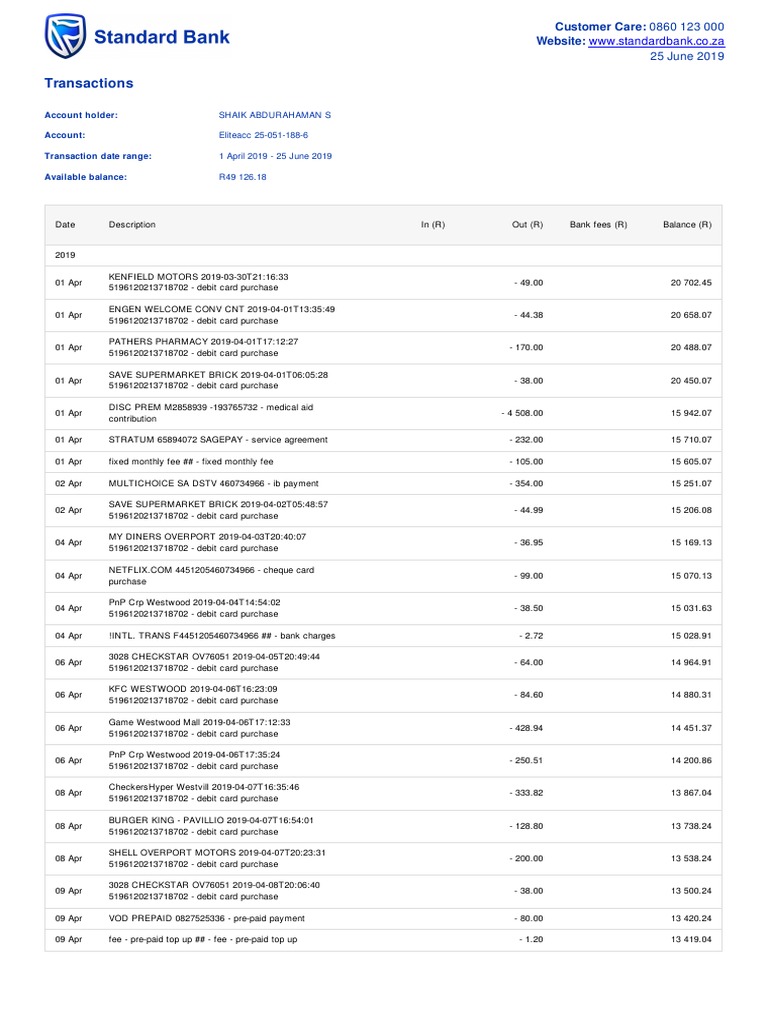Click the amount - 4 508.00

pyautogui.click(x=522, y=413)
